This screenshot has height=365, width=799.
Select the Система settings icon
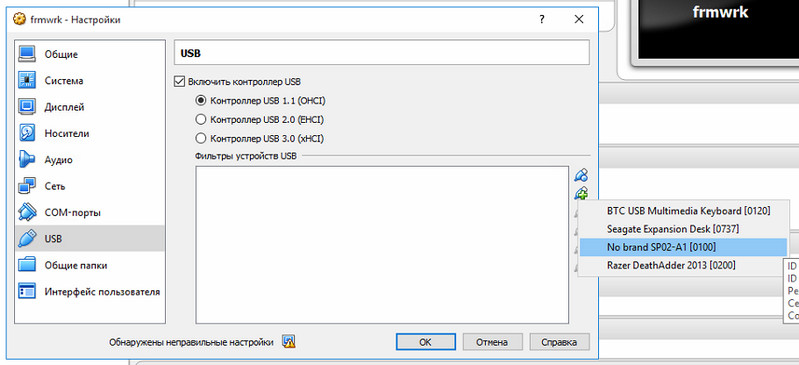pos(26,81)
